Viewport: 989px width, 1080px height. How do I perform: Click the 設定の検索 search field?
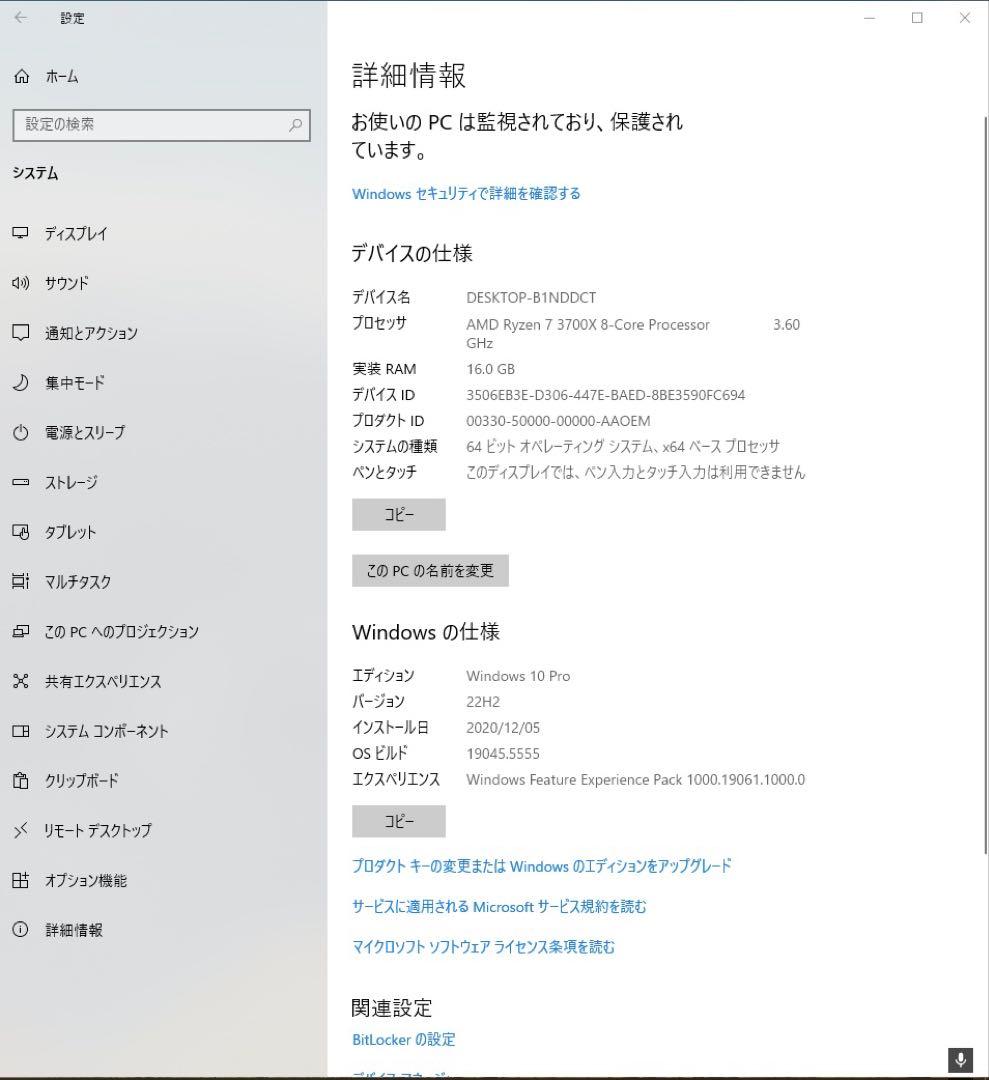tap(160, 126)
